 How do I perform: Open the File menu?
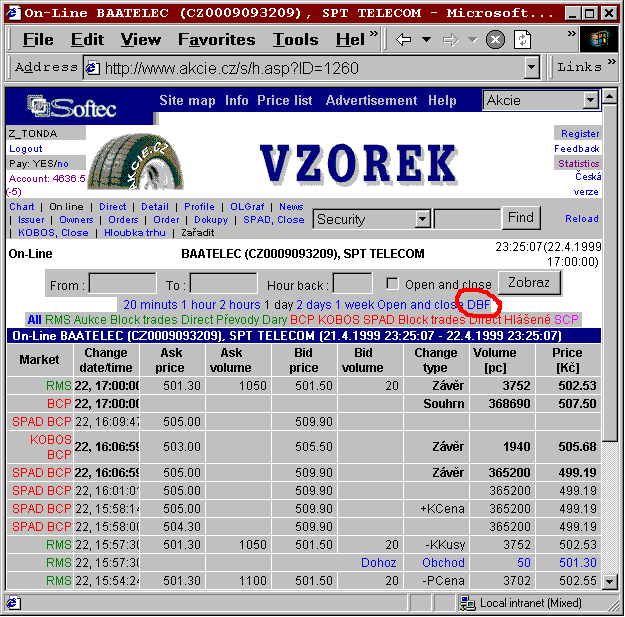point(38,39)
